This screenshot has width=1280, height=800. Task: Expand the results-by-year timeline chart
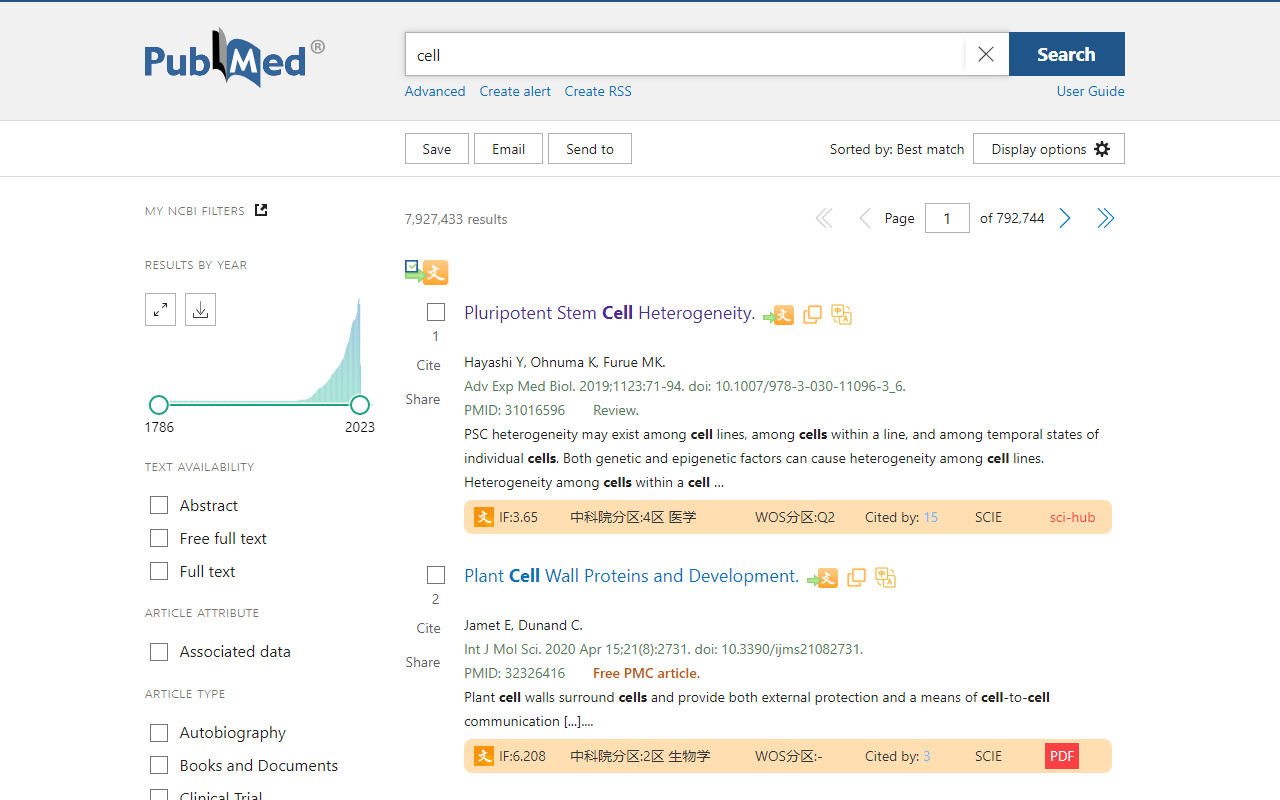(160, 310)
